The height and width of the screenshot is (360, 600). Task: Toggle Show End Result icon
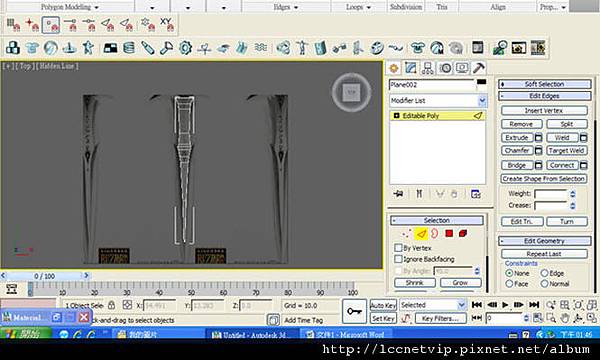[x=419, y=194]
